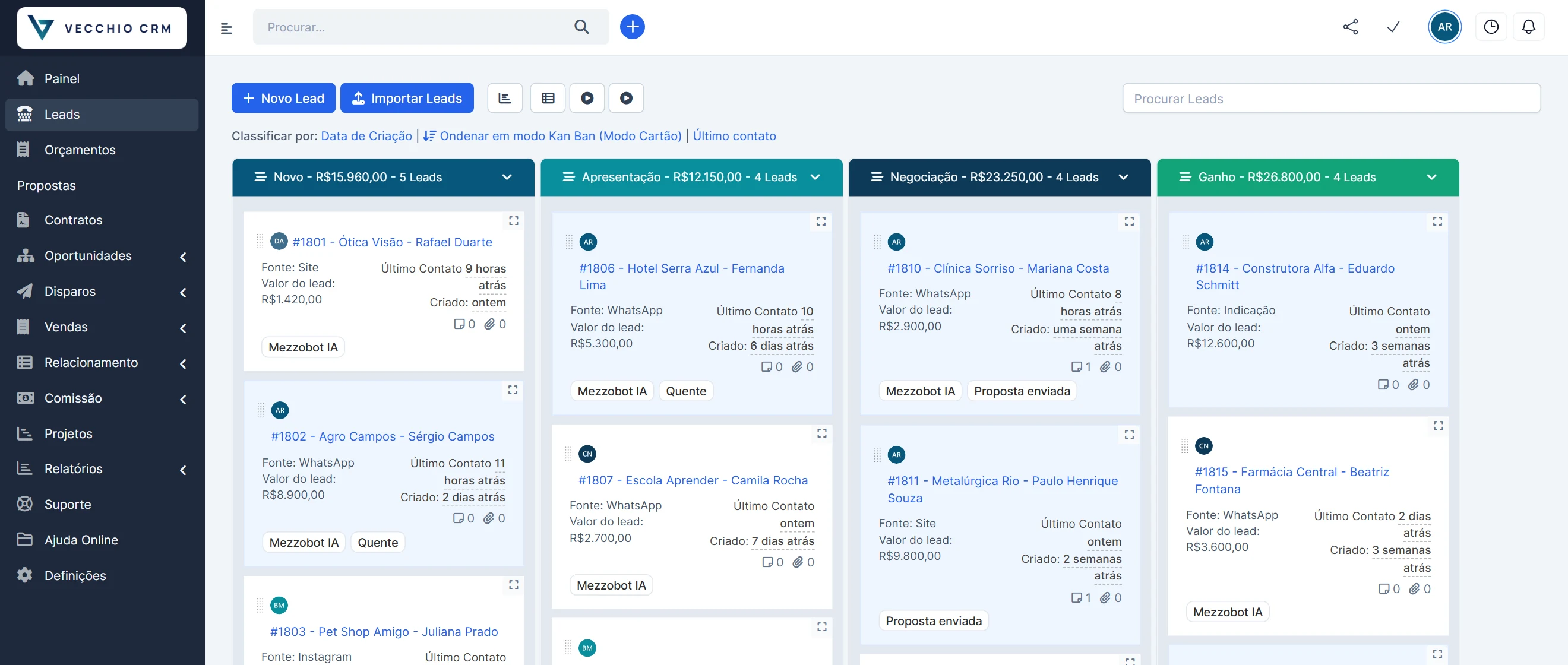The width and height of the screenshot is (1568, 665).
Task: Open the share icon in top bar
Action: (x=1350, y=27)
